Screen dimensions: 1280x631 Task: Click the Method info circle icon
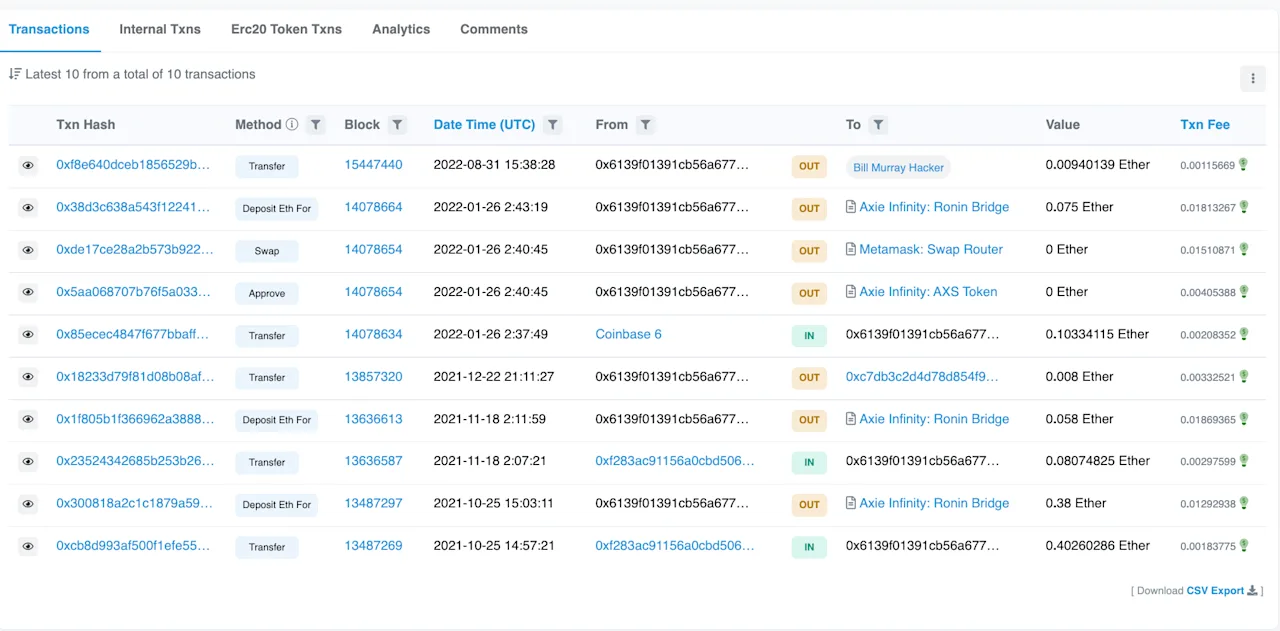292,125
